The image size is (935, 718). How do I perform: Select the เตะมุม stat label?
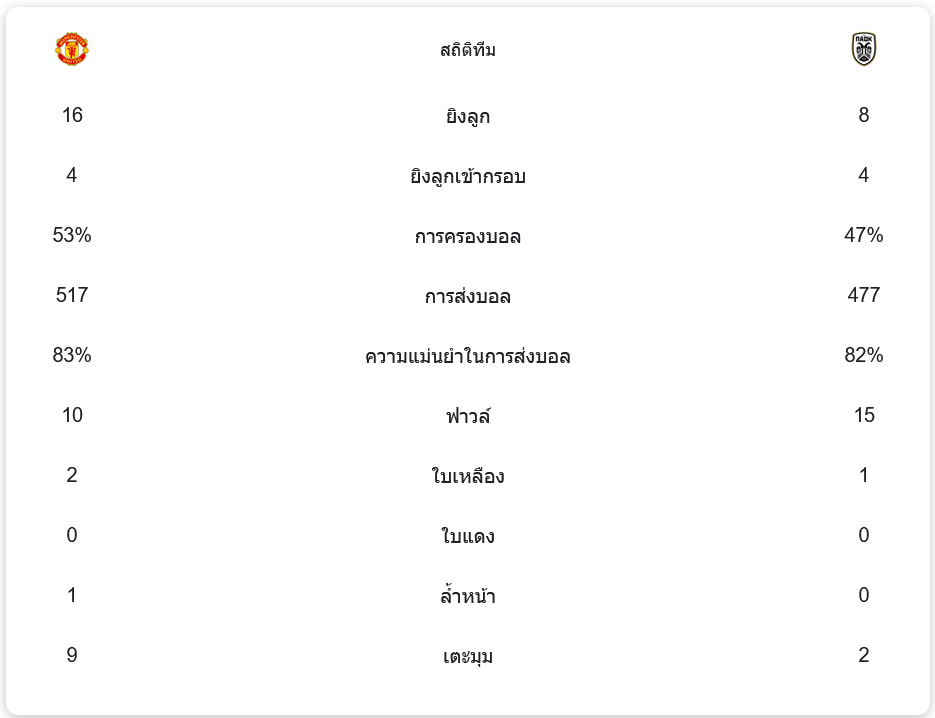coord(468,656)
